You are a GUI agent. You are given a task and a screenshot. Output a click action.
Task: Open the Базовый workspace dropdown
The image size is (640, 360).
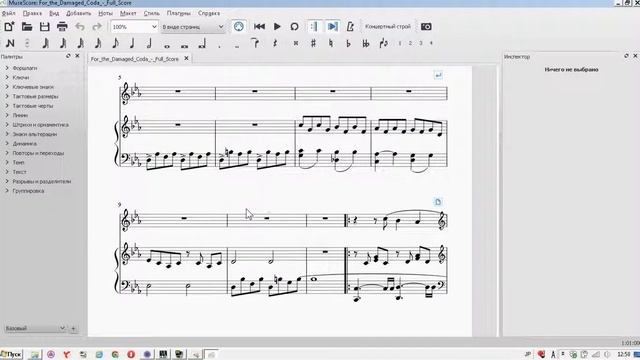tap(35, 328)
